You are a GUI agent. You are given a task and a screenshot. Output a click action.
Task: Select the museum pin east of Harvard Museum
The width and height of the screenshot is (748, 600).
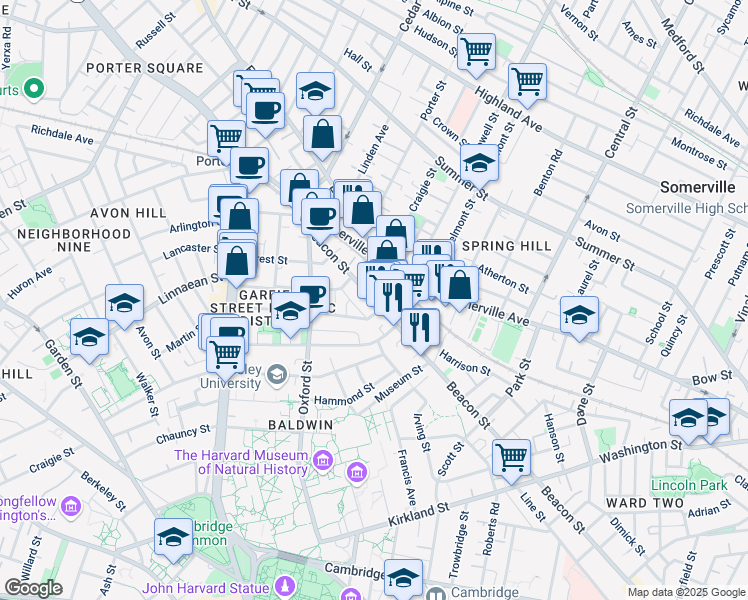click(357, 473)
